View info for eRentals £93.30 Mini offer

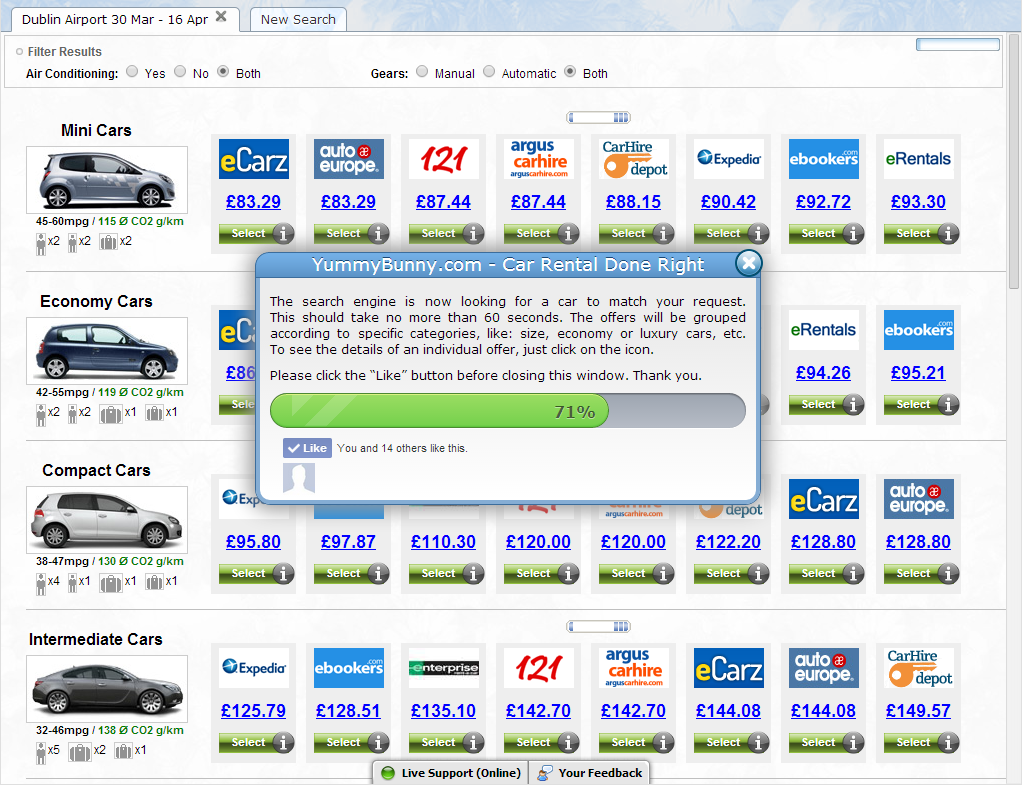[948, 233]
